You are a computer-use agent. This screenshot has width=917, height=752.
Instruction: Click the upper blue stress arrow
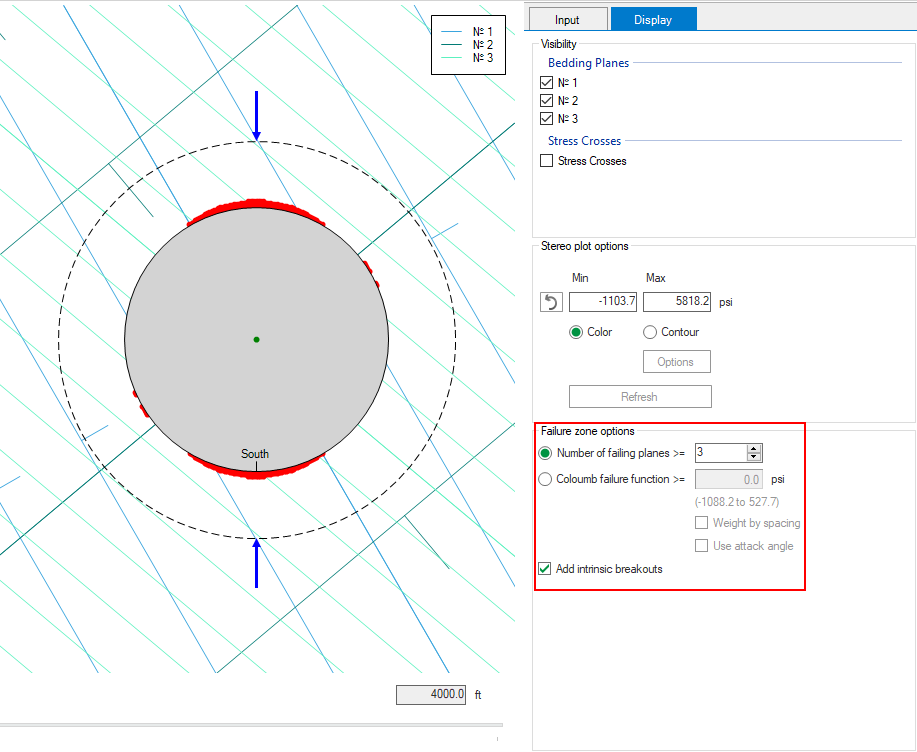[x=256, y=115]
